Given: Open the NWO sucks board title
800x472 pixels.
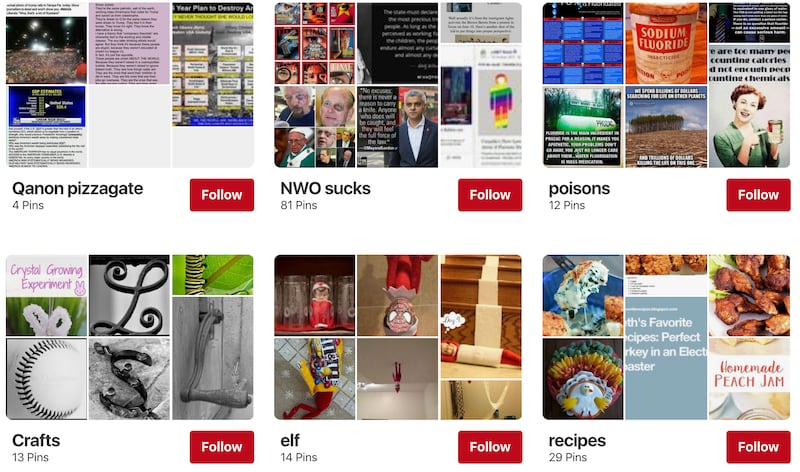Looking at the screenshot, I should pyautogui.click(x=326, y=189).
